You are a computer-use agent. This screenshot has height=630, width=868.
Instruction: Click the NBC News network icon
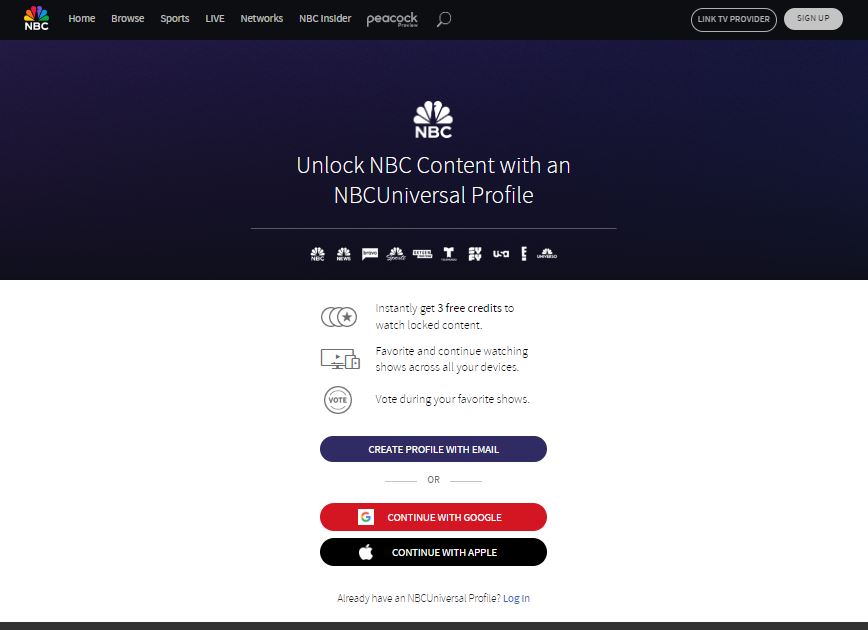[344, 253]
